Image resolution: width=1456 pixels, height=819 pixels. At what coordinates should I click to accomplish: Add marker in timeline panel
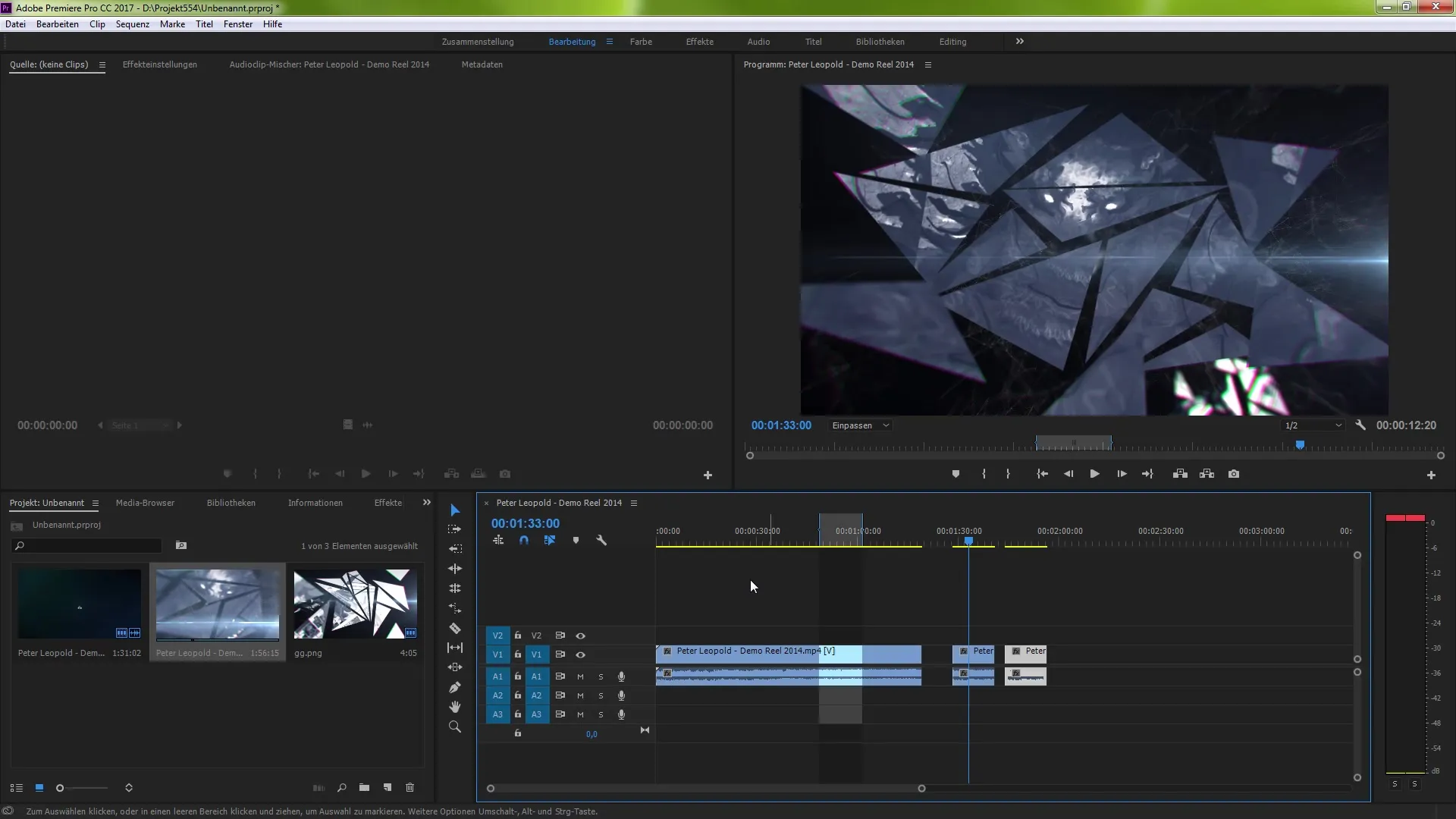pyautogui.click(x=576, y=541)
